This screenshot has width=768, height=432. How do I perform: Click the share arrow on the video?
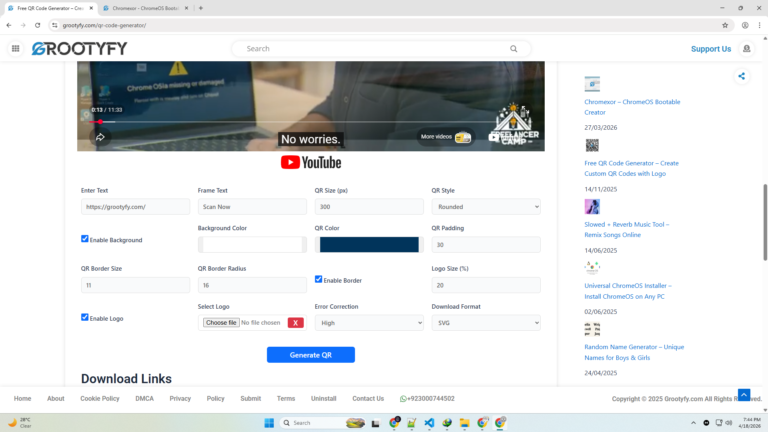click(100, 137)
